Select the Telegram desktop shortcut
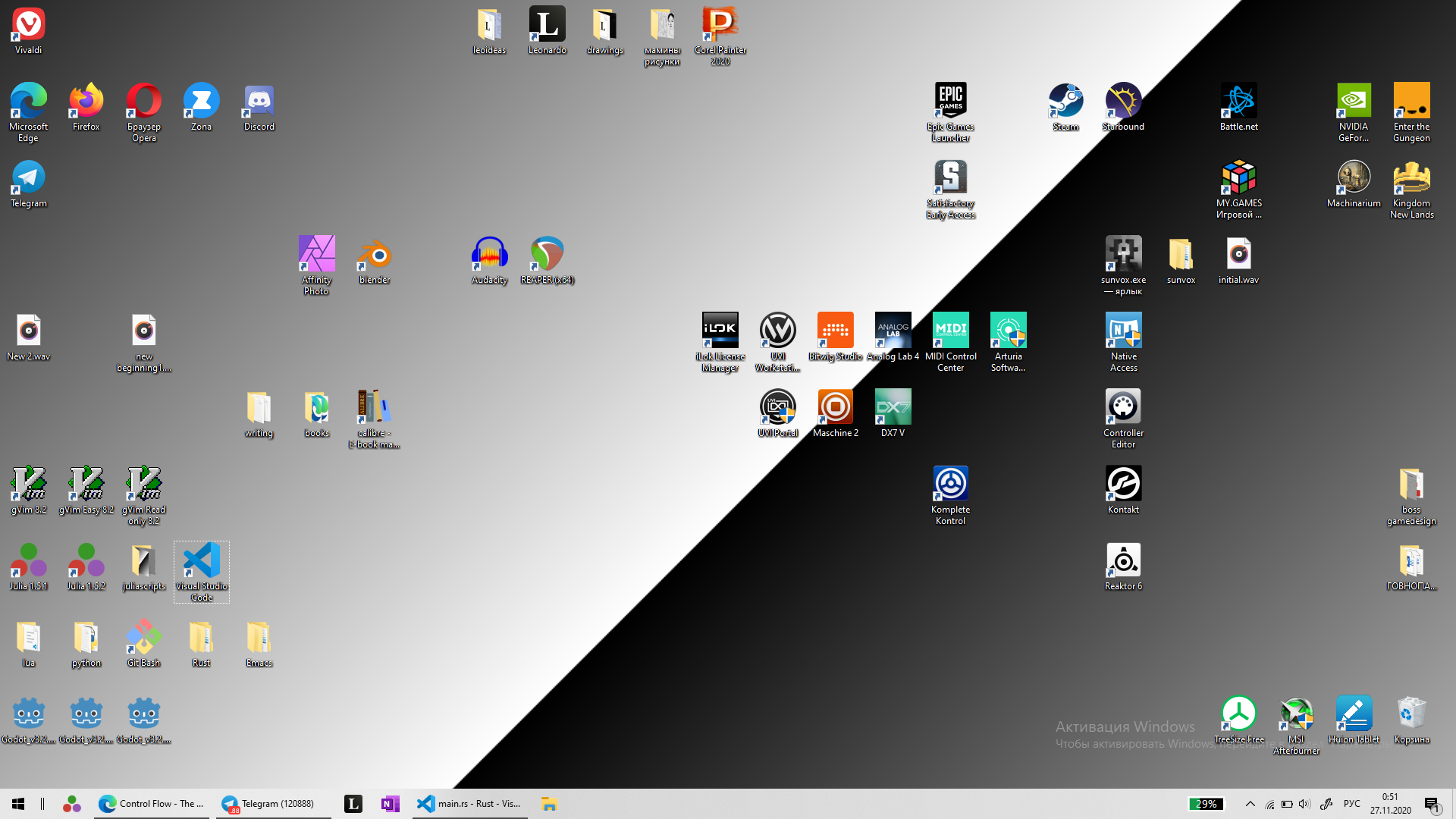Screen dimensions: 1456x819 click(29, 184)
